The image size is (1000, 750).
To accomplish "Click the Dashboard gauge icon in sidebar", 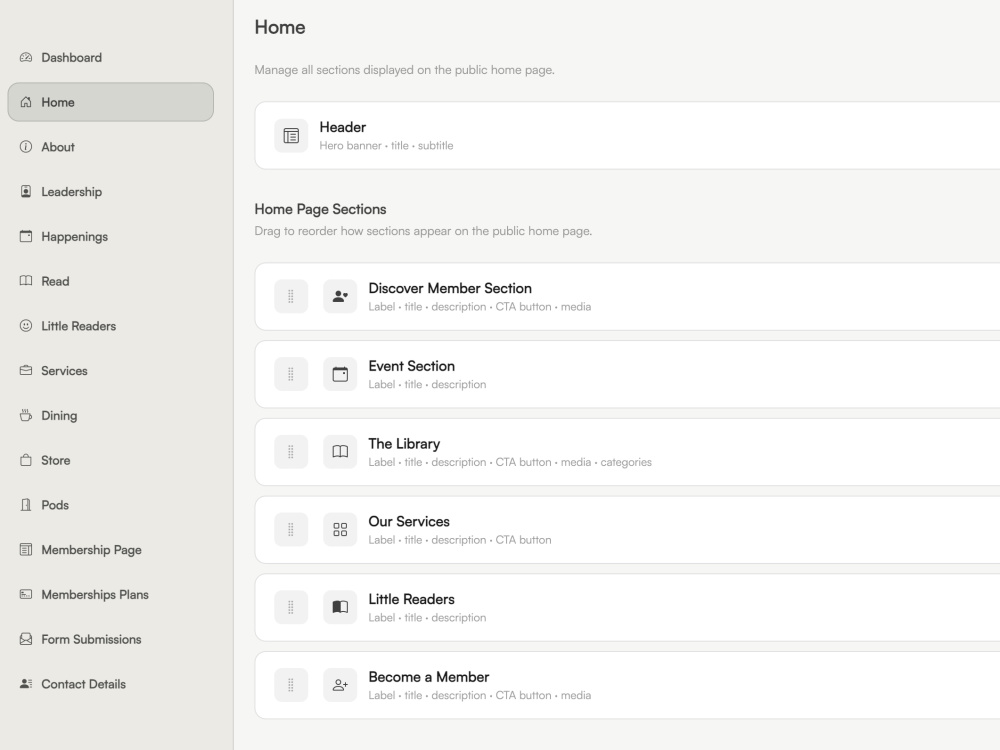I will pyautogui.click(x=26, y=57).
